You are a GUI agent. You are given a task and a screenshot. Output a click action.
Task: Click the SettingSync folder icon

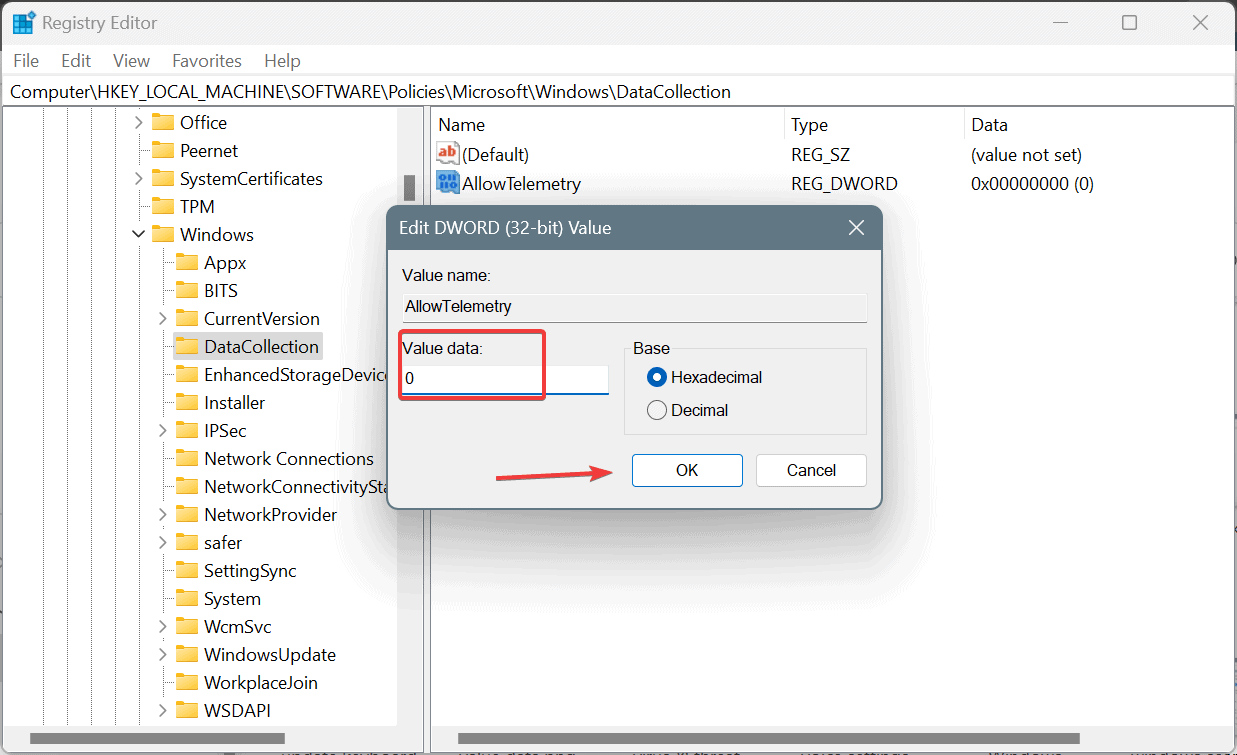187,570
